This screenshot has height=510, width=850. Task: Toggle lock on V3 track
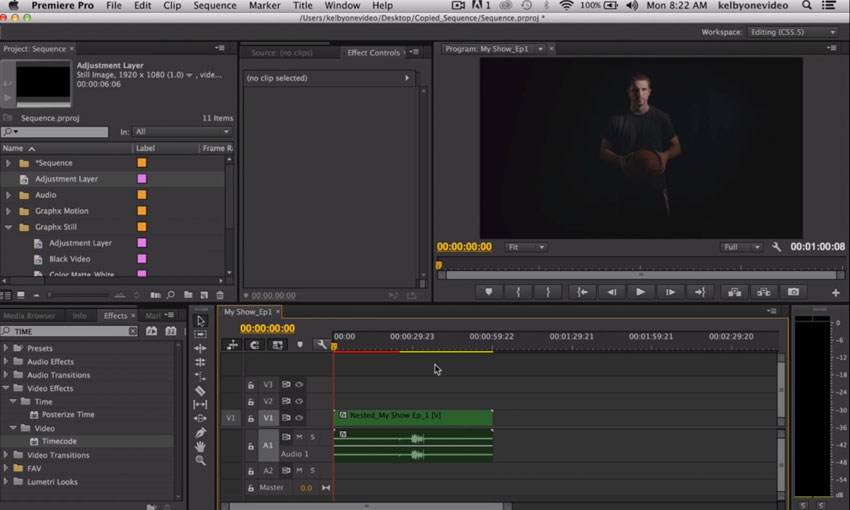pos(250,385)
